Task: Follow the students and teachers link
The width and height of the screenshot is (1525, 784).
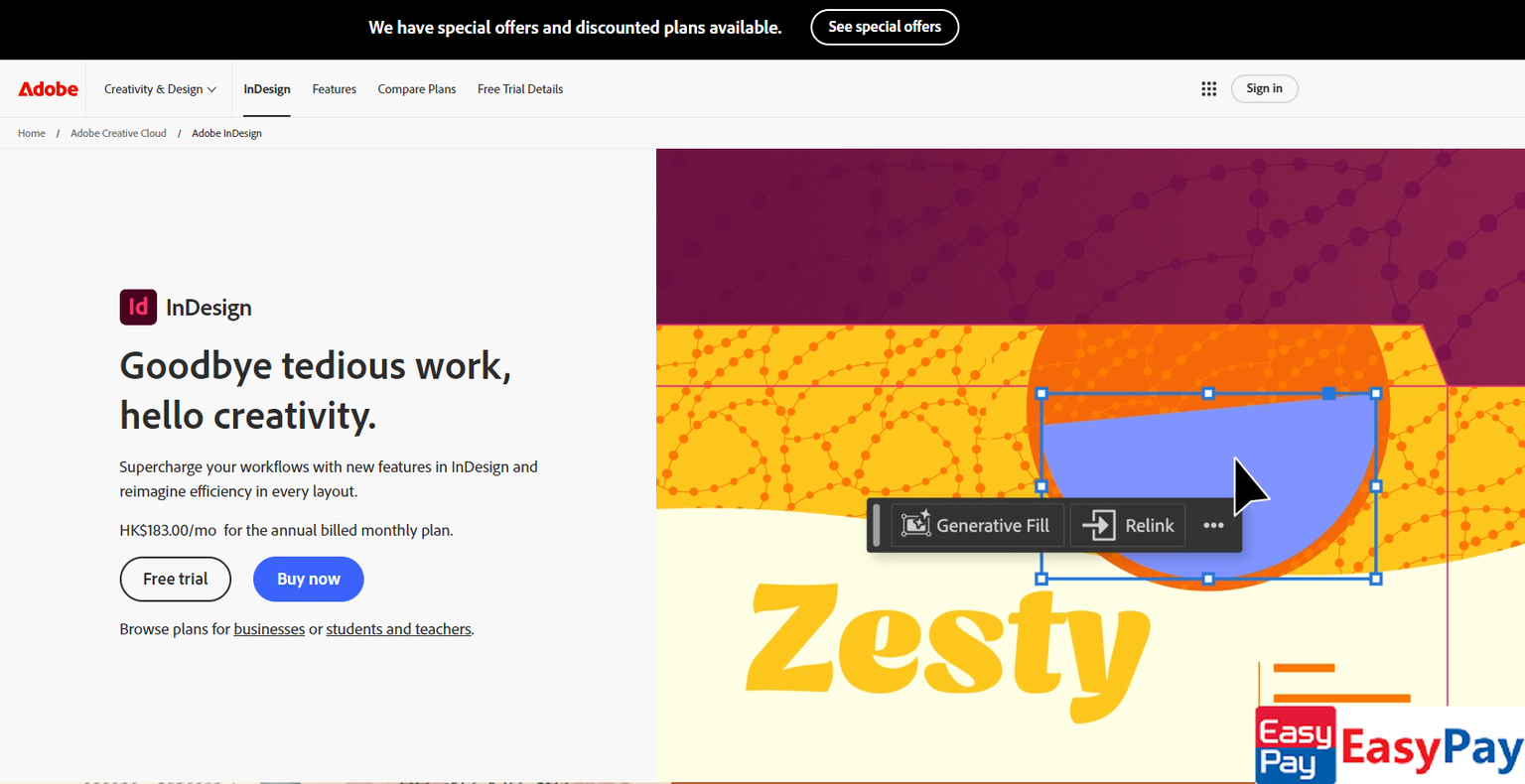Action: 398,629
